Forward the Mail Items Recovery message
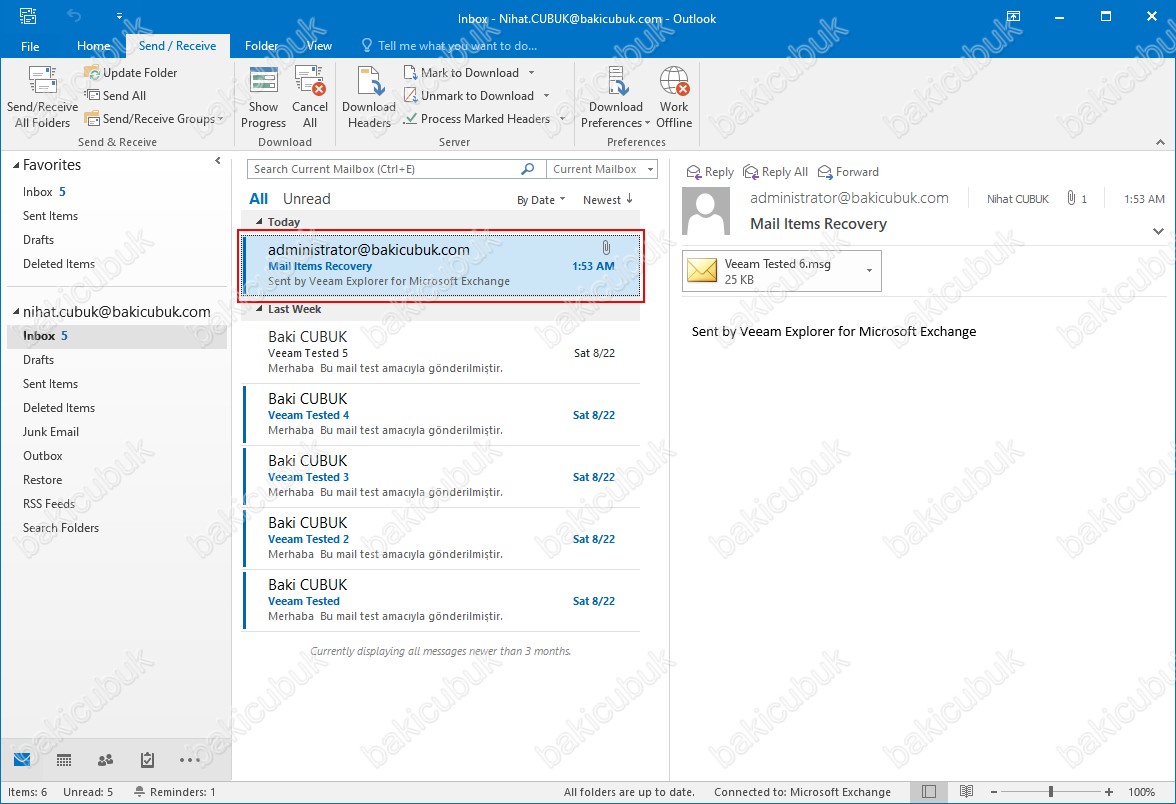The image size is (1176, 804). point(848,172)
